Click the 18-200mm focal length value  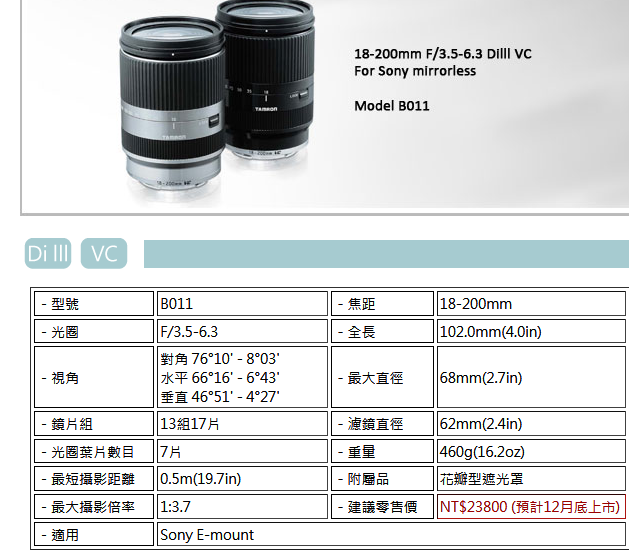click(476, 304)
